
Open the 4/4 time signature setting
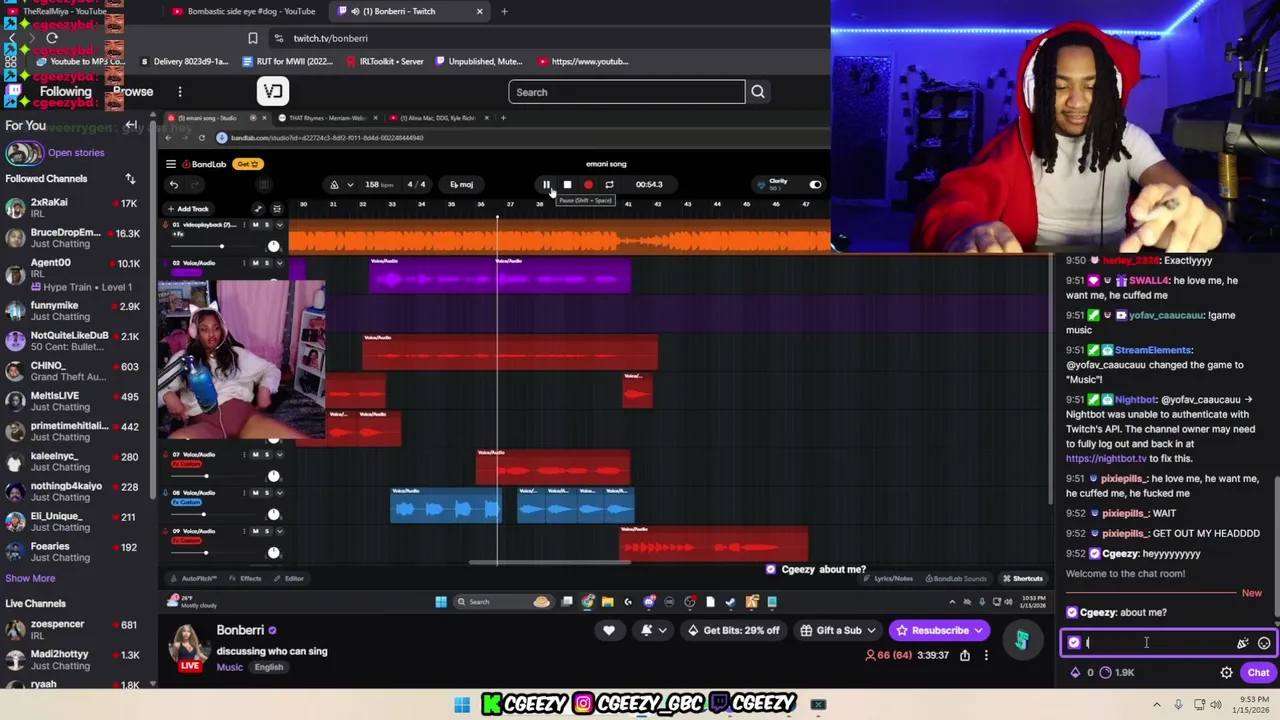[416, 184]
